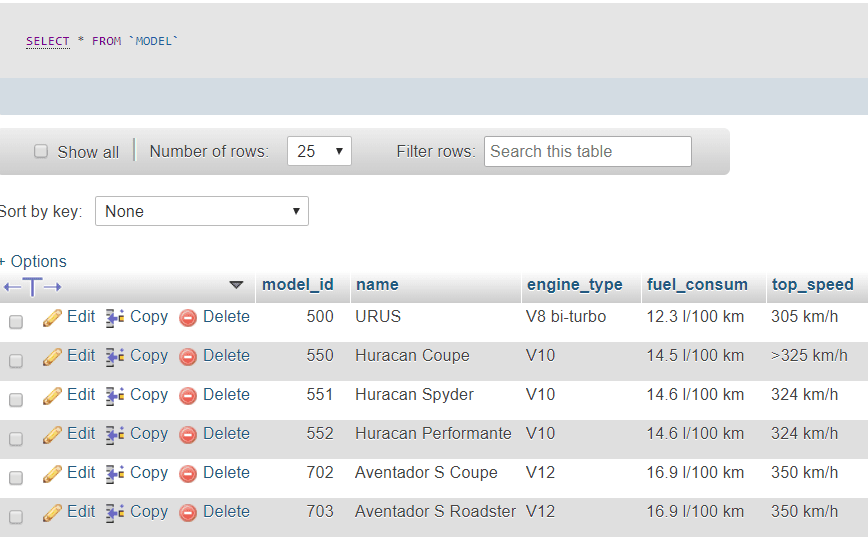Image resolution: width=868 pixels, height=546 pixels.
Task: Select the checkbox for the URUS row
Action: (16, 322)
